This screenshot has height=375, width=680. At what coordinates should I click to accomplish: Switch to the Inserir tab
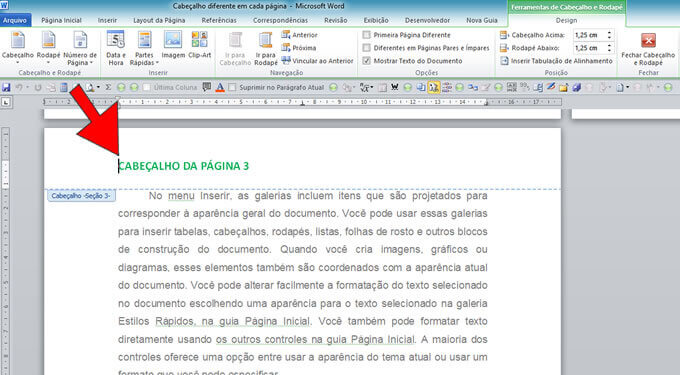[x=107, y=20]
